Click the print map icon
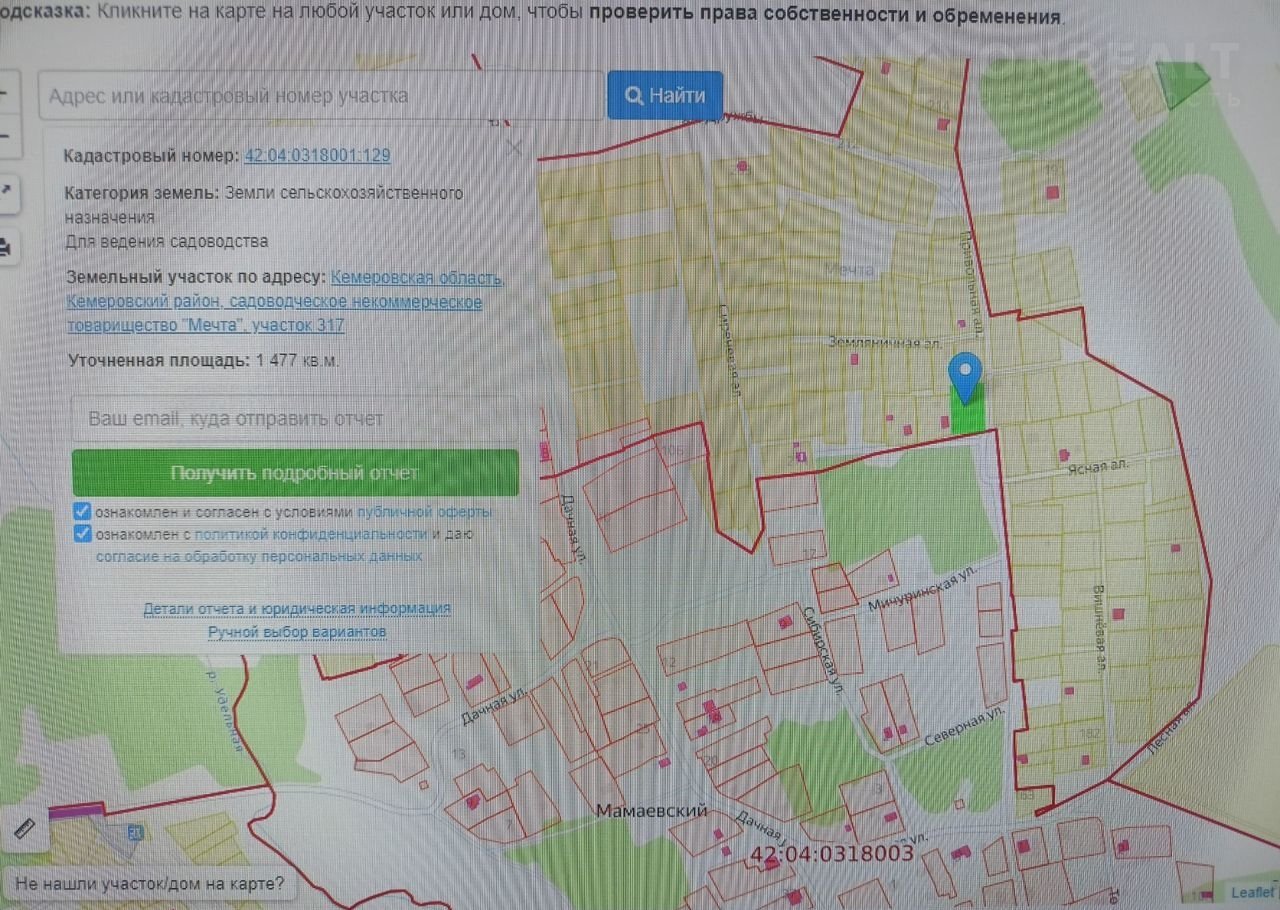The image size is (1280, 910). (x=5, y=246)
